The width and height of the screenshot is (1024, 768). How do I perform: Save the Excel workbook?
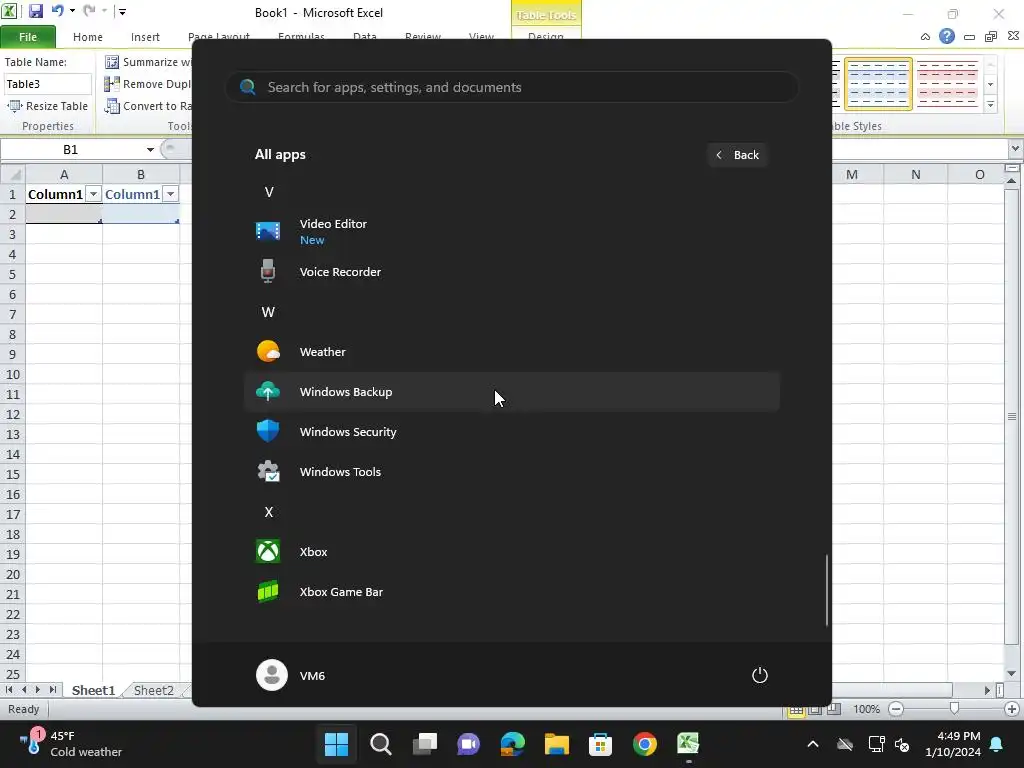tap(35, 11)
